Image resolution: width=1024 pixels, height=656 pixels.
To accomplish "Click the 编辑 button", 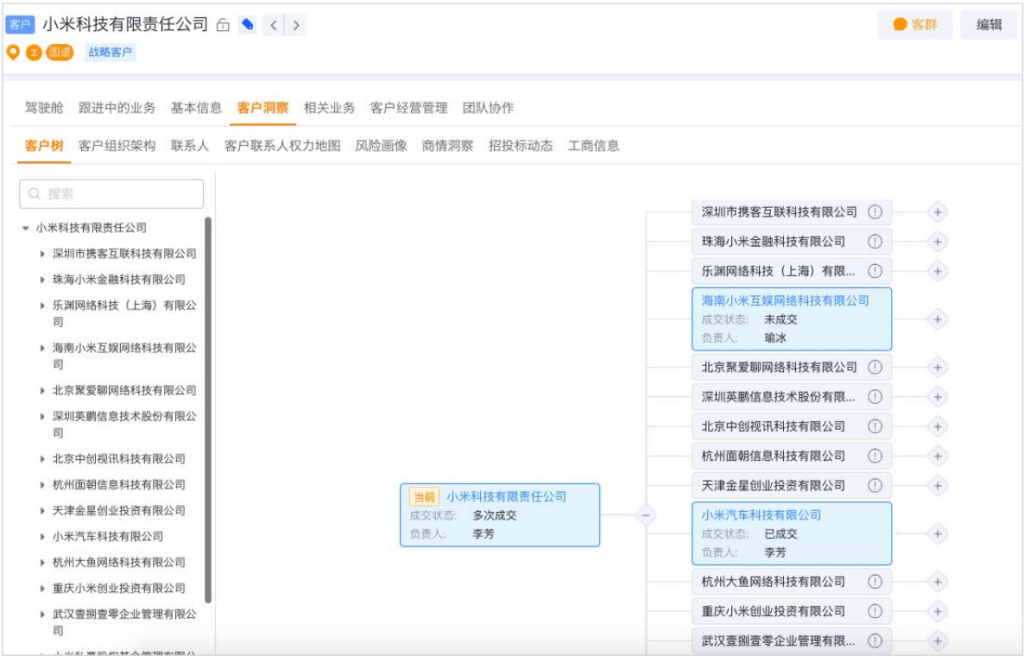I will 988,25.
